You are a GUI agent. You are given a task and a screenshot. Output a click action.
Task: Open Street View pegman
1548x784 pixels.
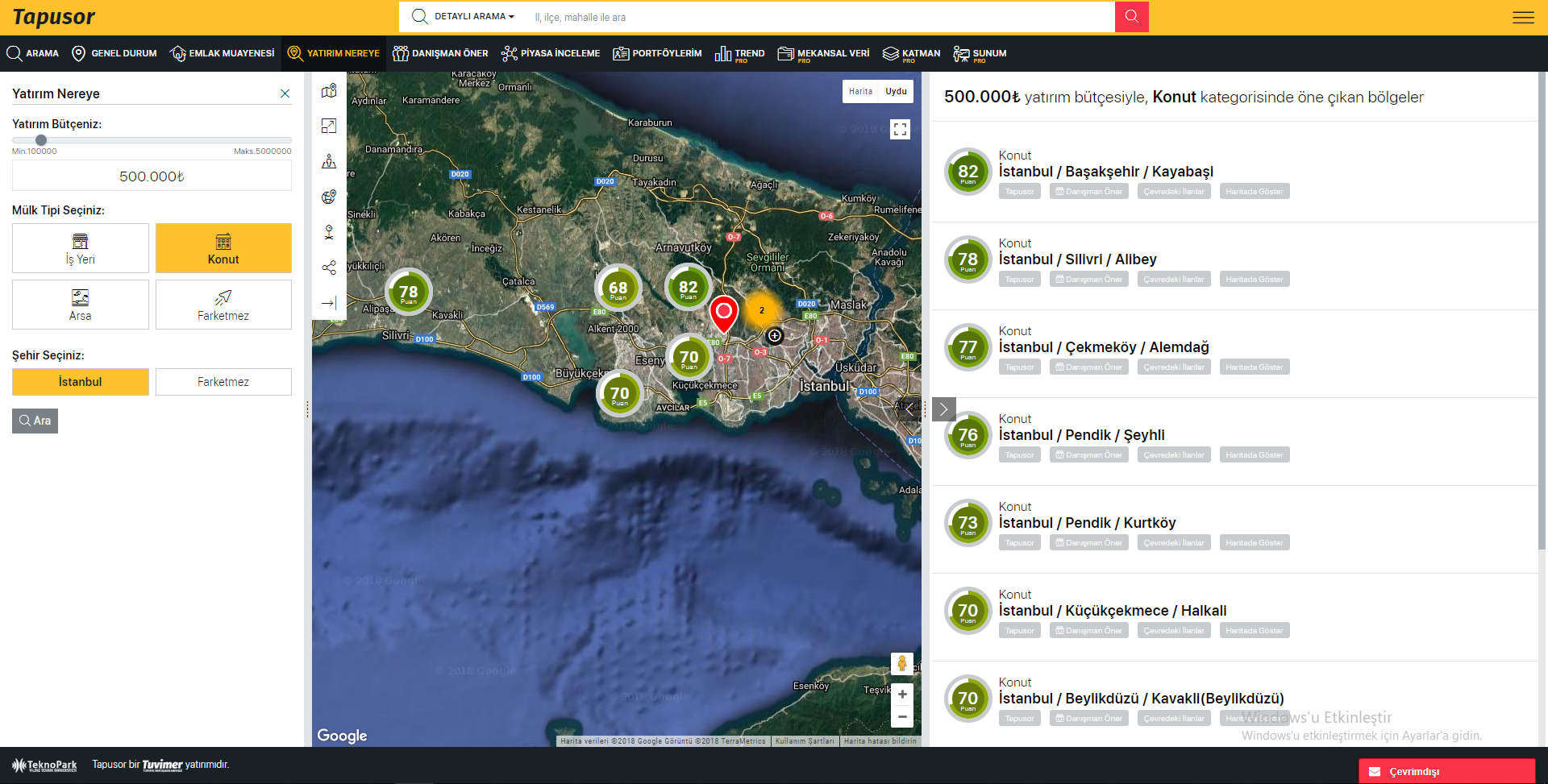coord(902,664)
